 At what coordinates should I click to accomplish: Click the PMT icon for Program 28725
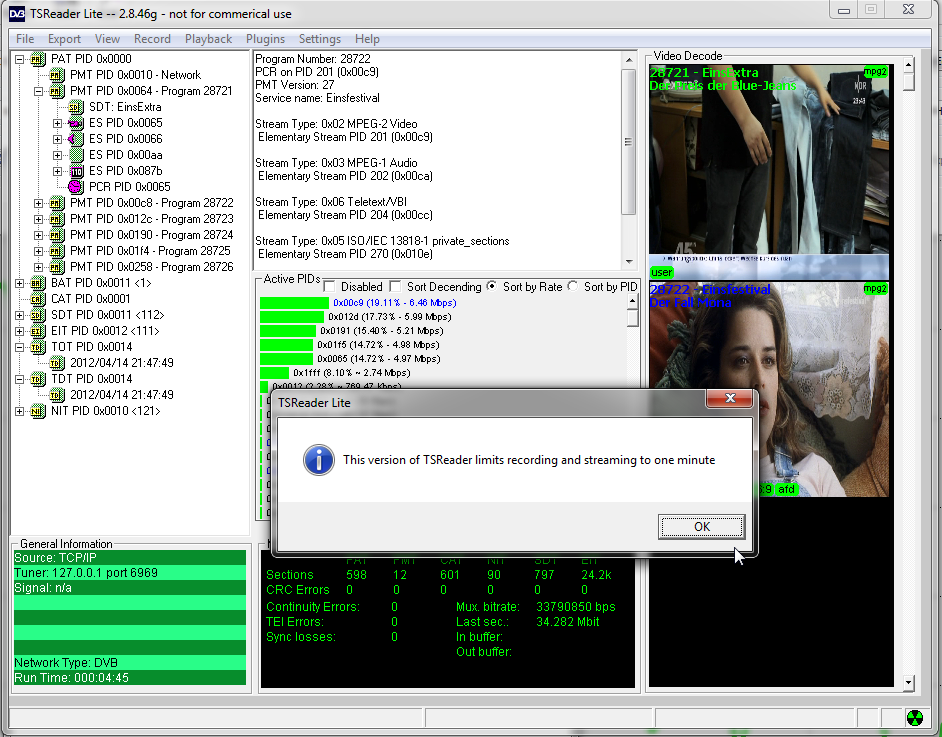[x=56, y=251]
